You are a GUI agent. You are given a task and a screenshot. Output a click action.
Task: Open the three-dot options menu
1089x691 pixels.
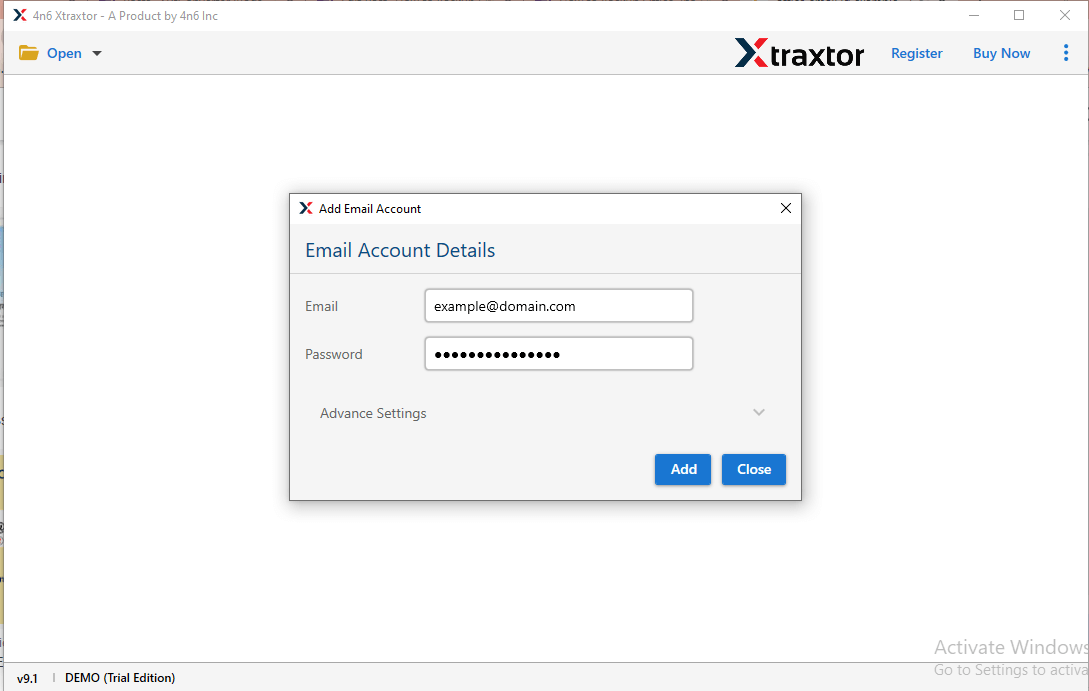coord(1066,52)
